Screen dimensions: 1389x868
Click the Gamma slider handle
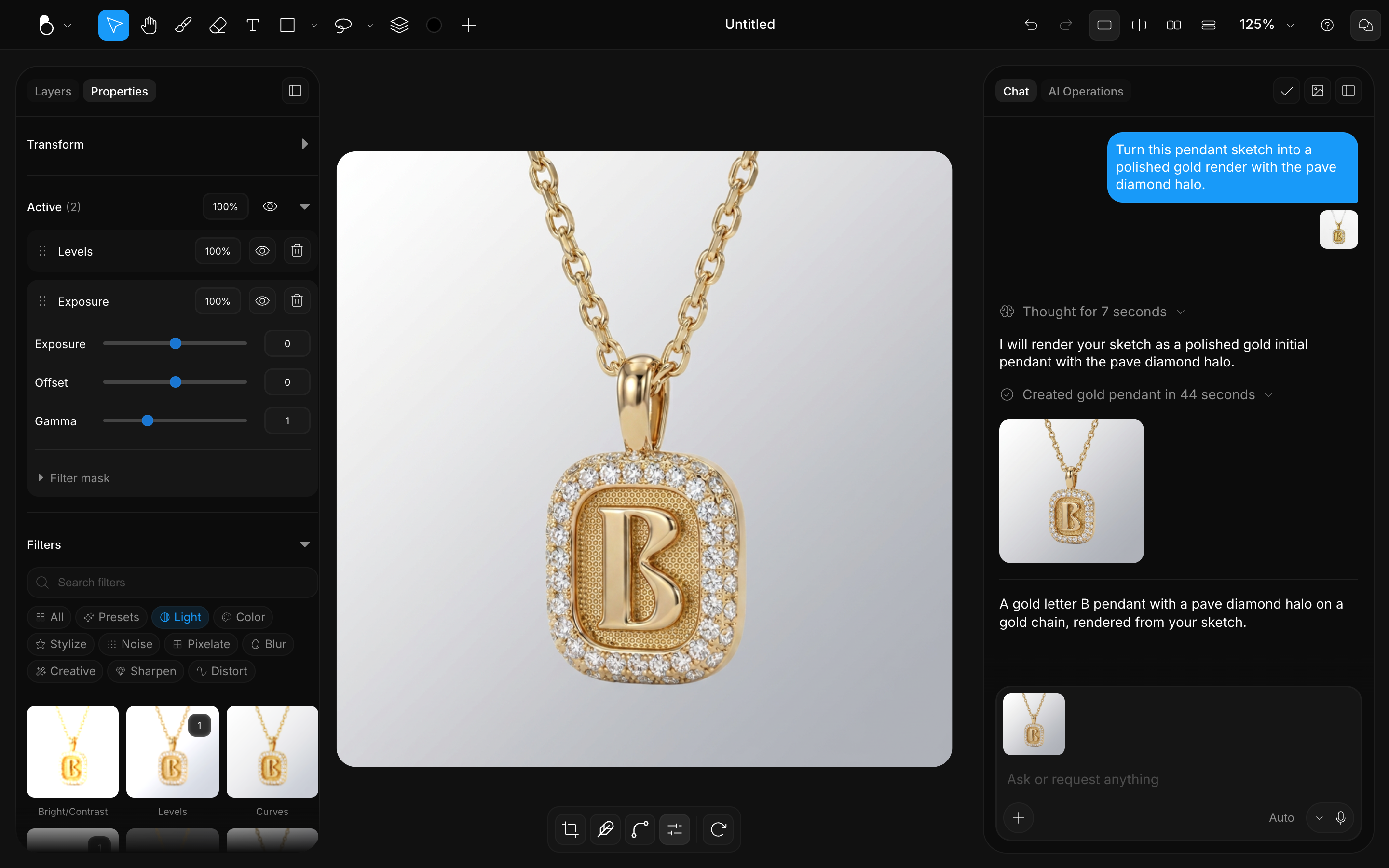[148, 421]
